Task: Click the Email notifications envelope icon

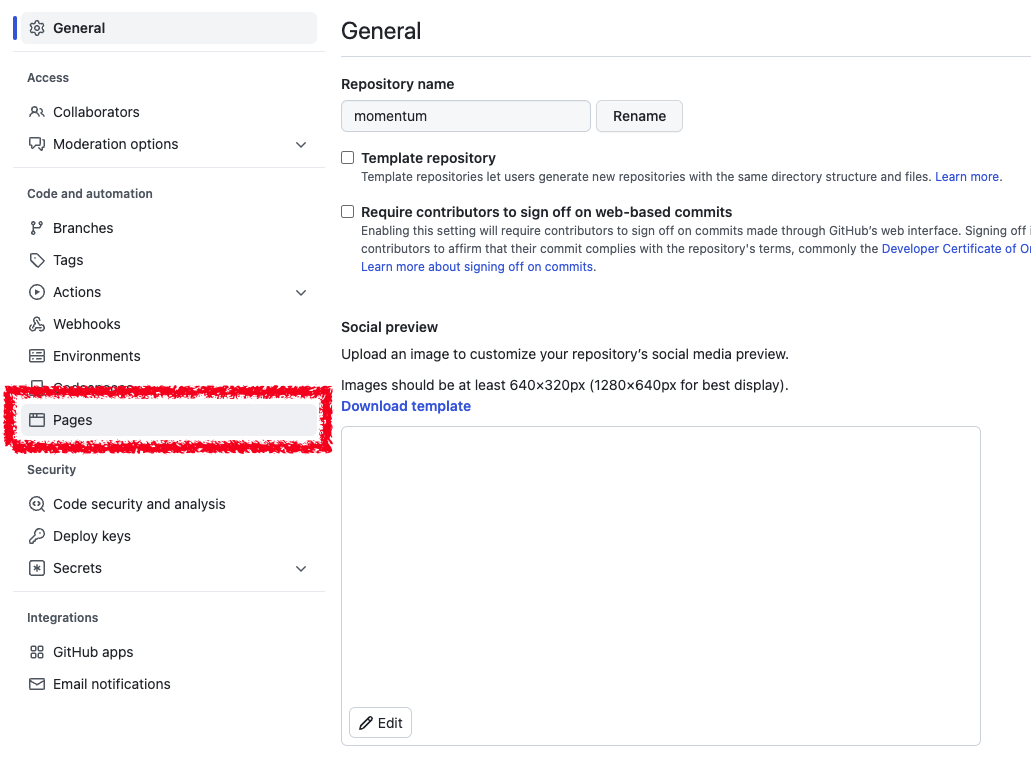Action: [x=37, y=684]
